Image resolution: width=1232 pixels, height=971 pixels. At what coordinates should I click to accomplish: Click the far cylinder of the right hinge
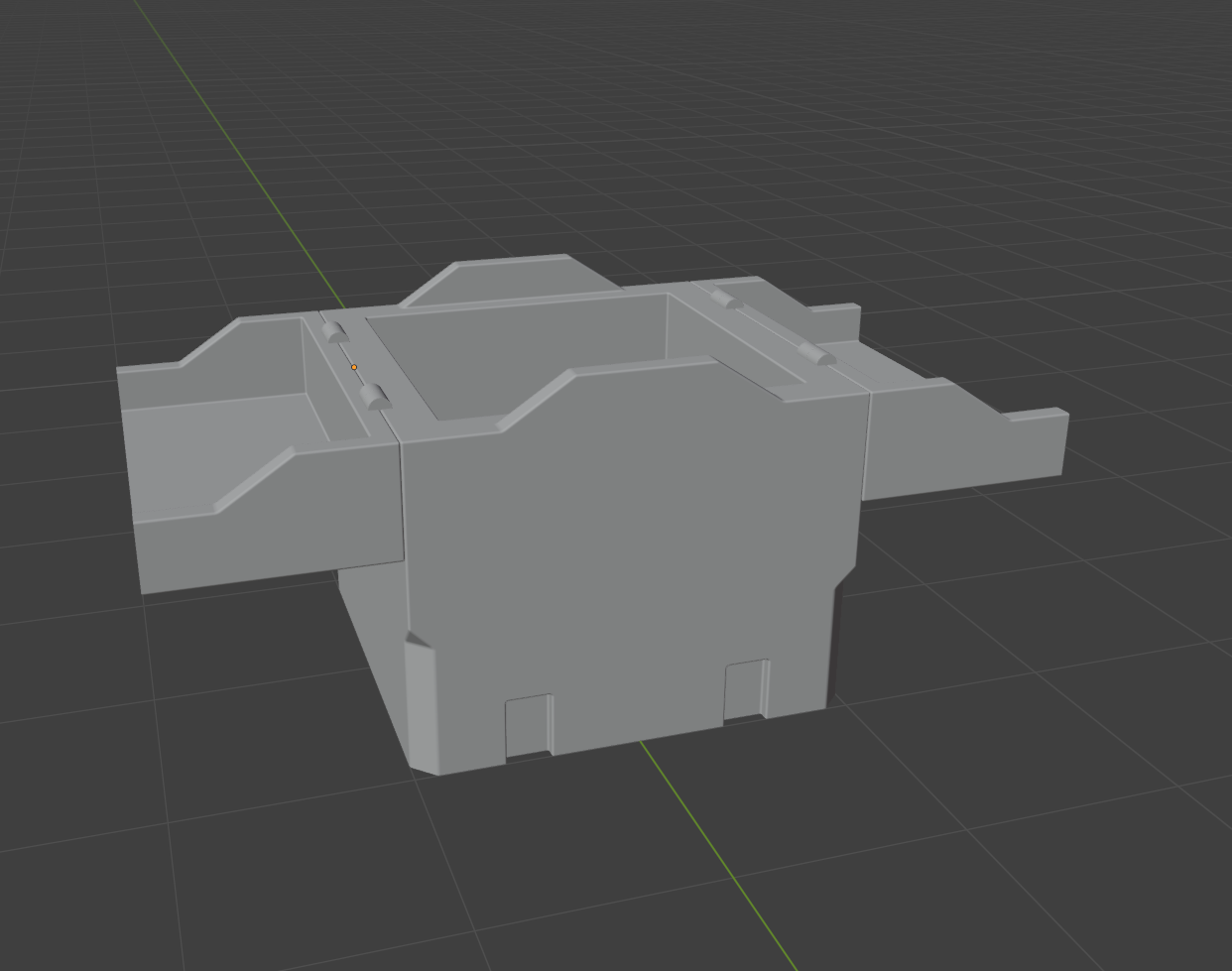coord(723,298)
